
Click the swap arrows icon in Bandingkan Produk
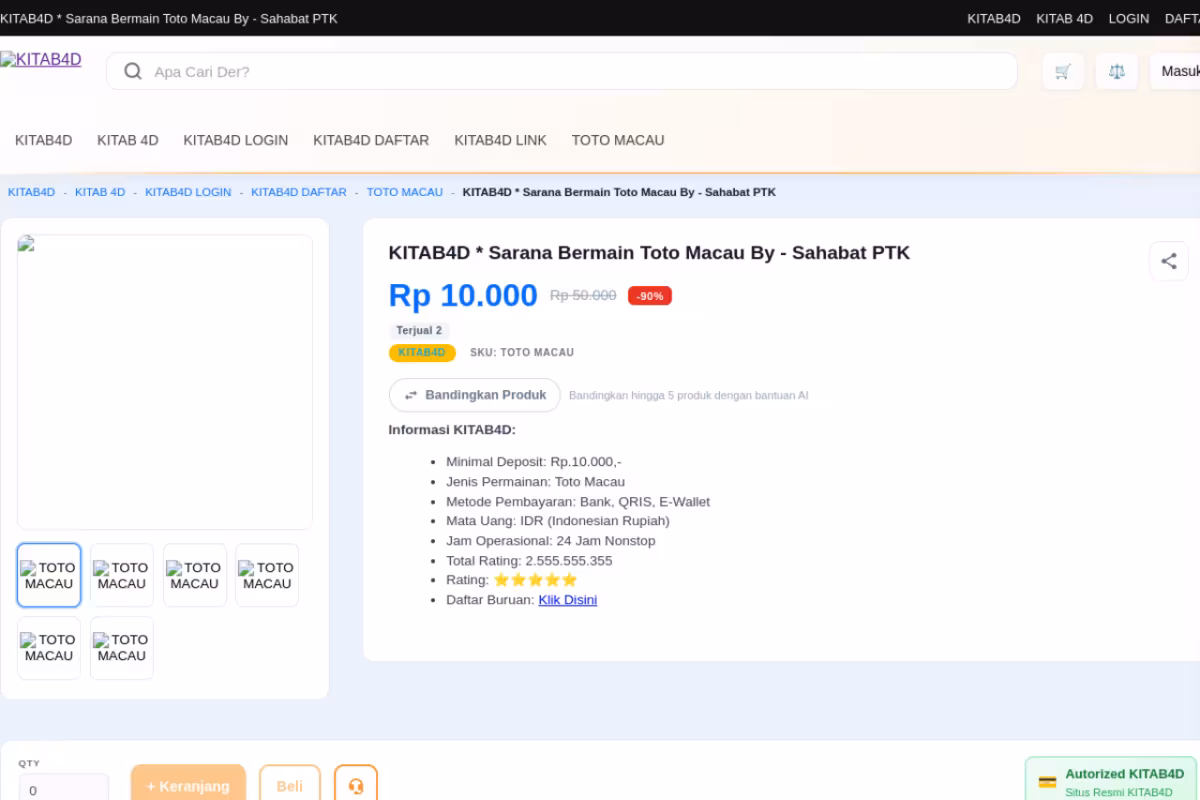tap(411, 395)
